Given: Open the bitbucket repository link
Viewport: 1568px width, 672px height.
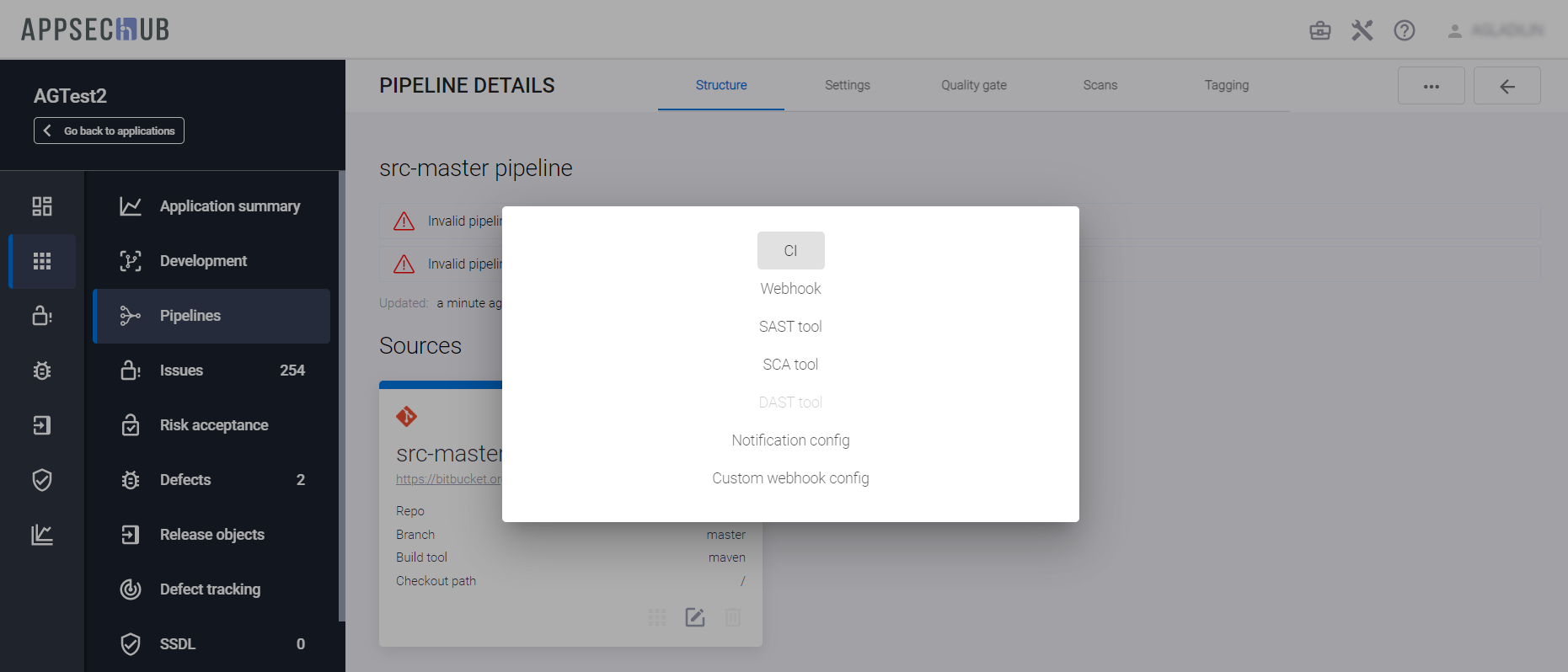Looking at the screenshot, I should [448, 479].
